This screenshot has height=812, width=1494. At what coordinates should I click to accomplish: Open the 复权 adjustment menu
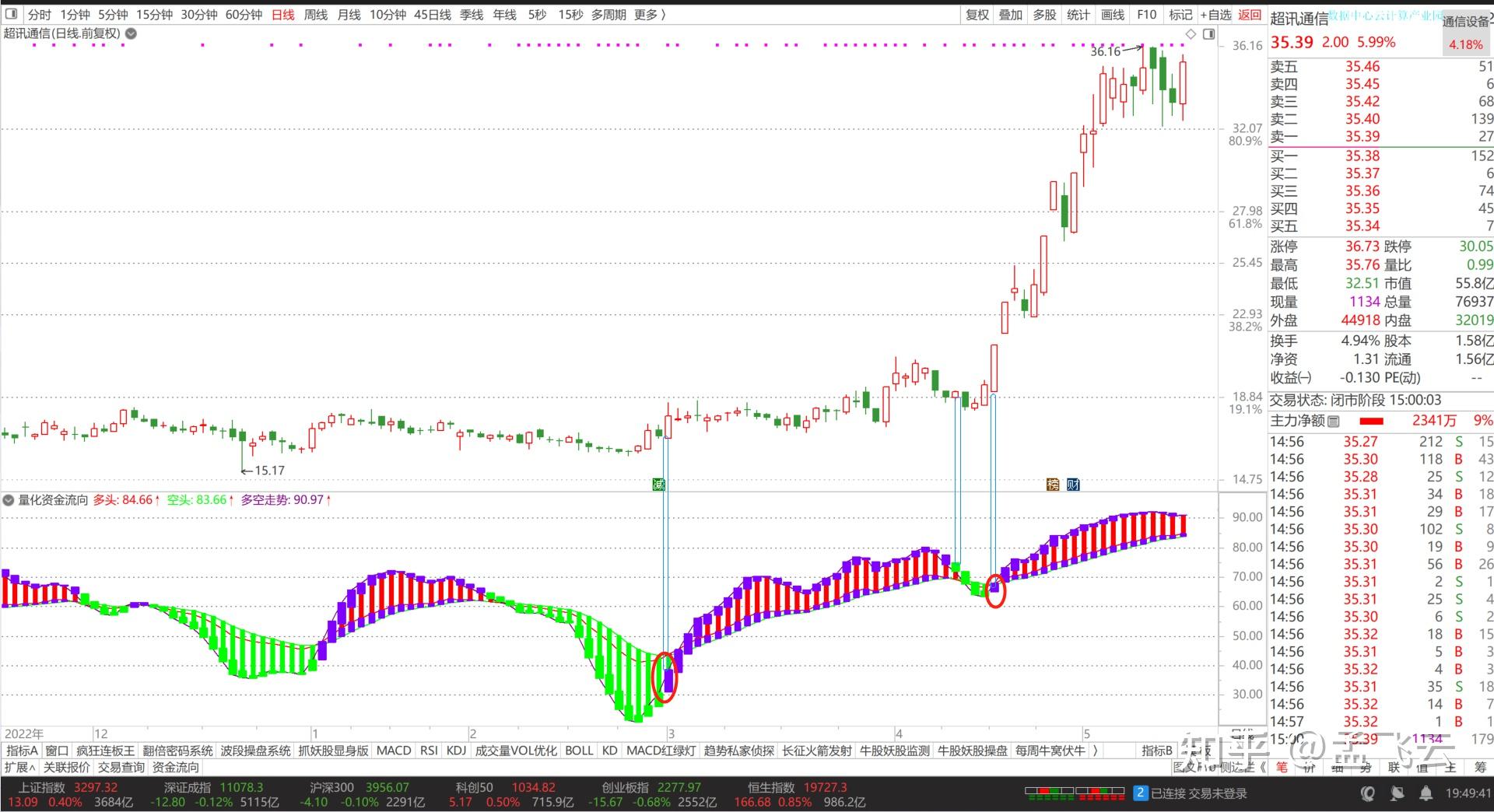click(977, 15)
